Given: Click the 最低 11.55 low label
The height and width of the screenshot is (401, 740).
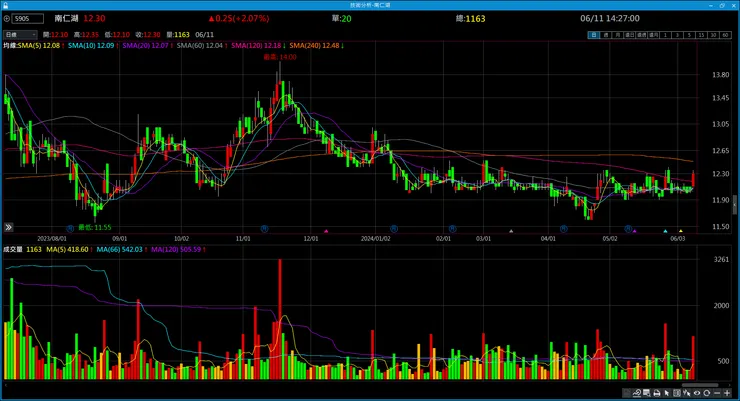Looking at the screenshot, I should point(94,227).
